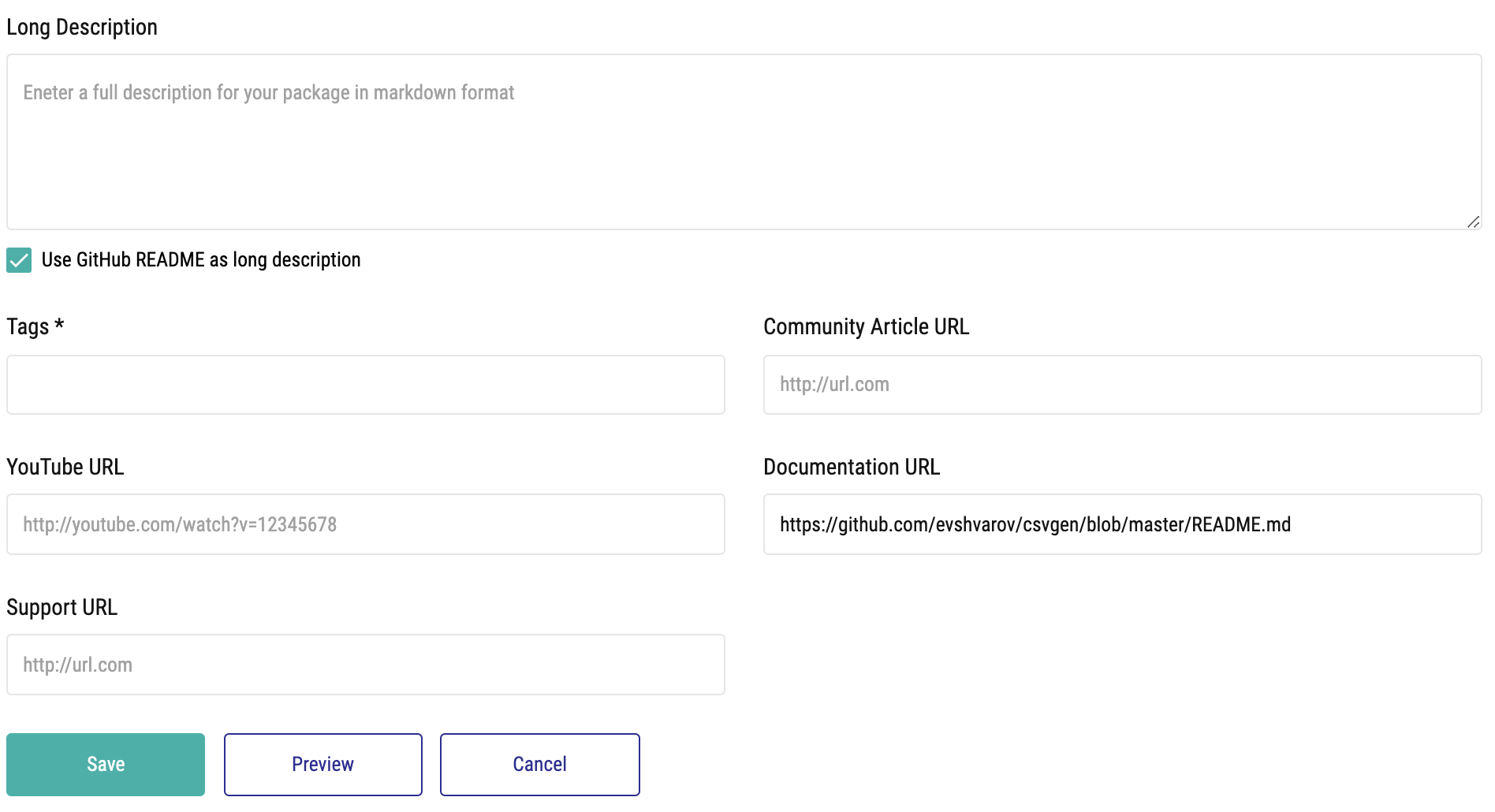Select the Support URL input field

pos(366,665)
